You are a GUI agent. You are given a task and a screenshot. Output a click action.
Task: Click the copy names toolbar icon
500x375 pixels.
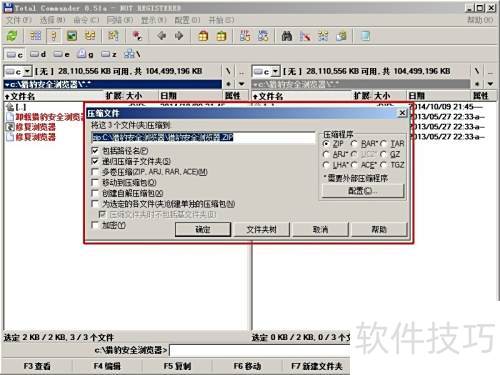[x=341, y=36]
